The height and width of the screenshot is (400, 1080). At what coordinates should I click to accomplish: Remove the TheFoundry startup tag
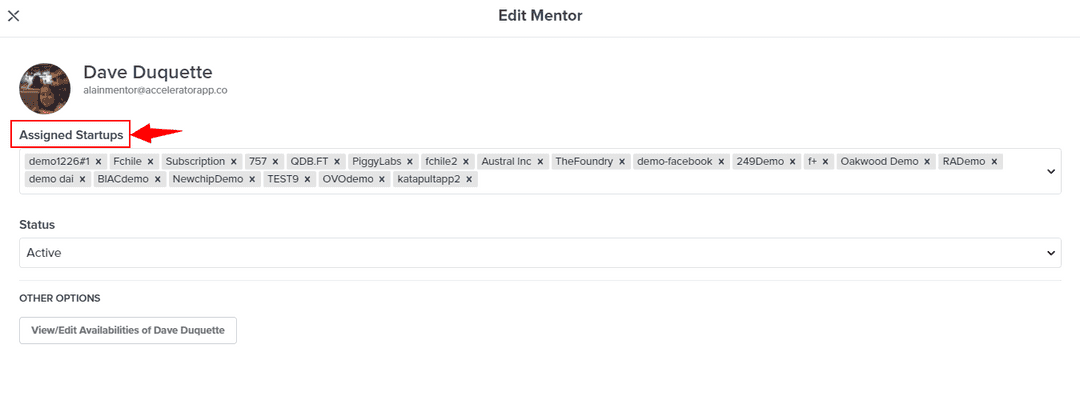point(622,161)
